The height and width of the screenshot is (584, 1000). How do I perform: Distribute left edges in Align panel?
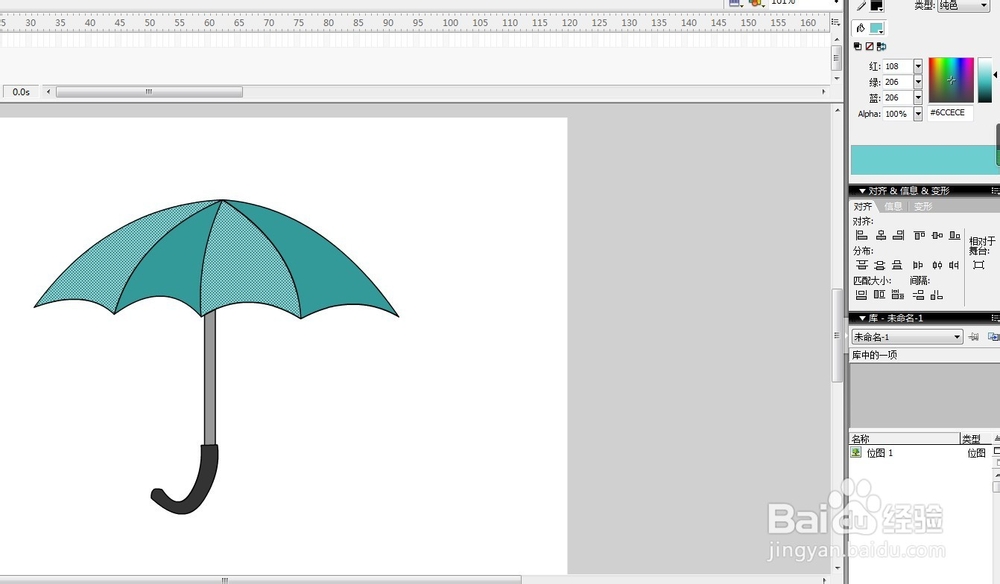click(x=918, y=265)
